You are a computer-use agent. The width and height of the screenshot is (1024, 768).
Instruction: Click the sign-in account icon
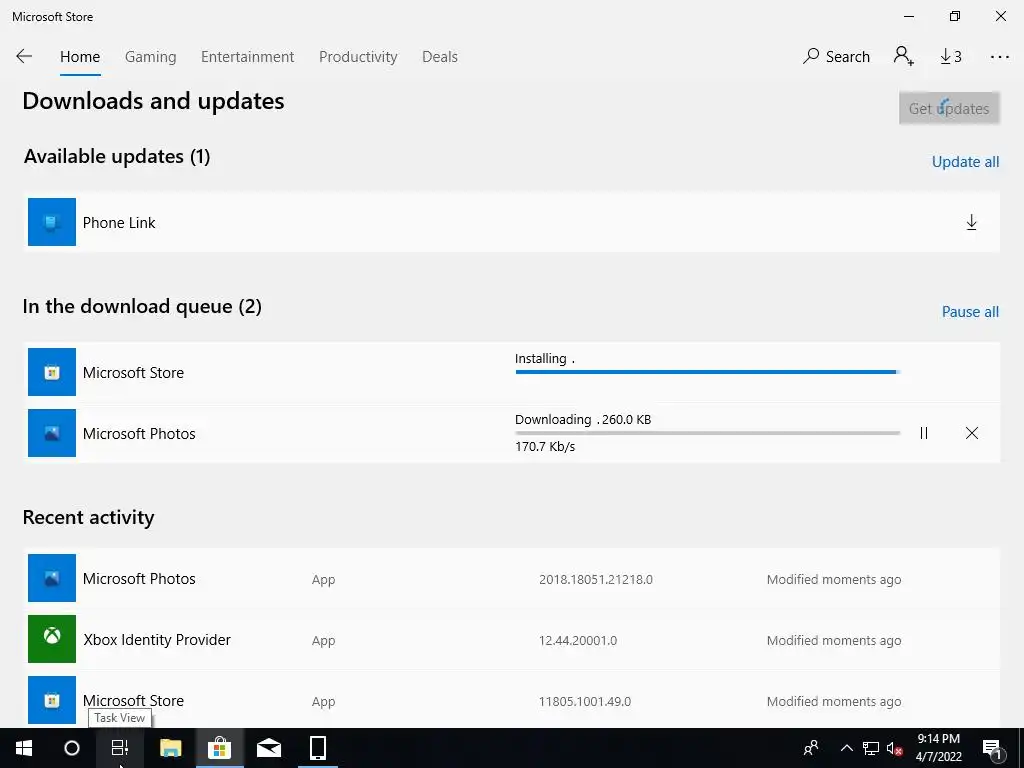(x=904, y=56)
